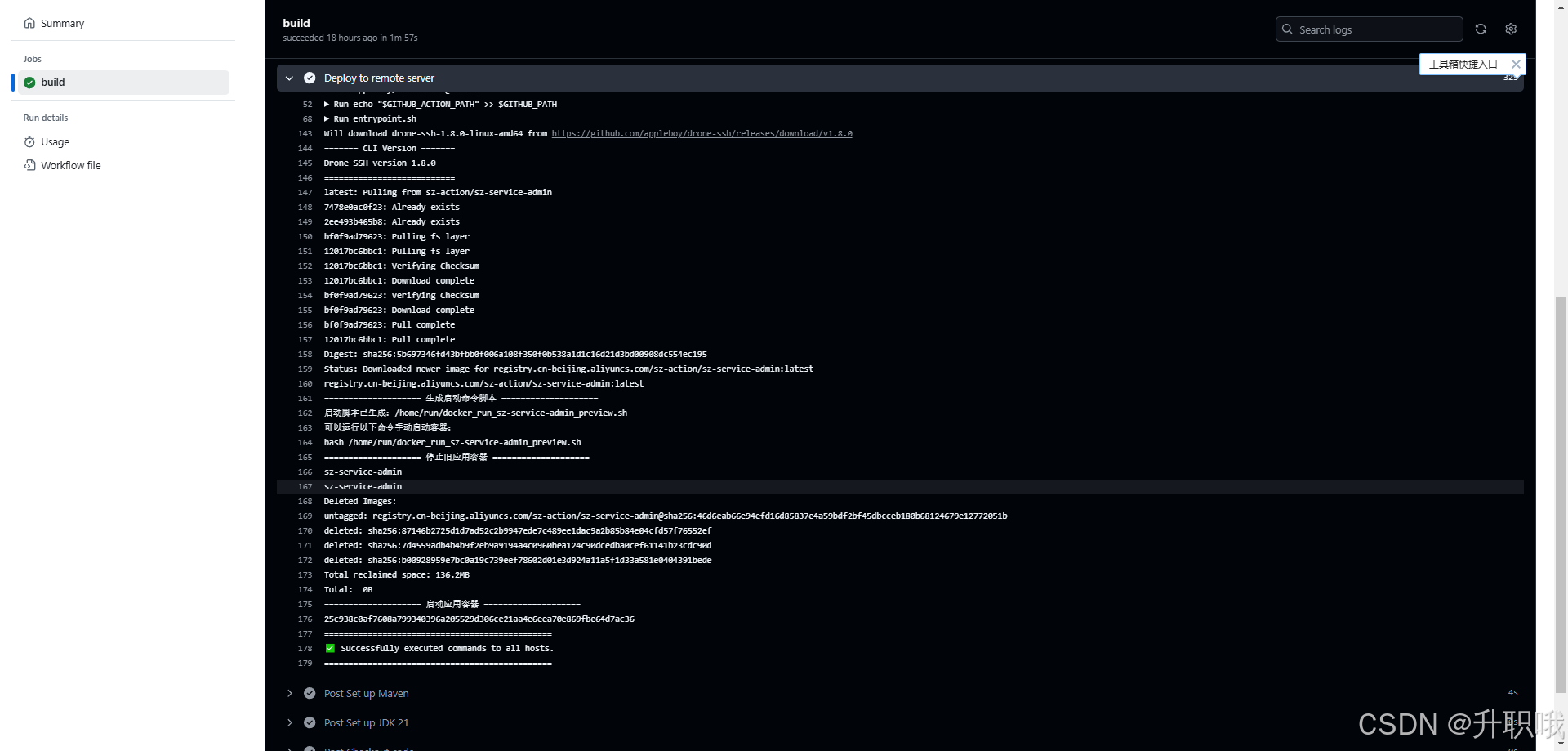Screen dimensions: 1568x751
Task: Click Post Set up Maven status icon
Action: coord(310,693)
